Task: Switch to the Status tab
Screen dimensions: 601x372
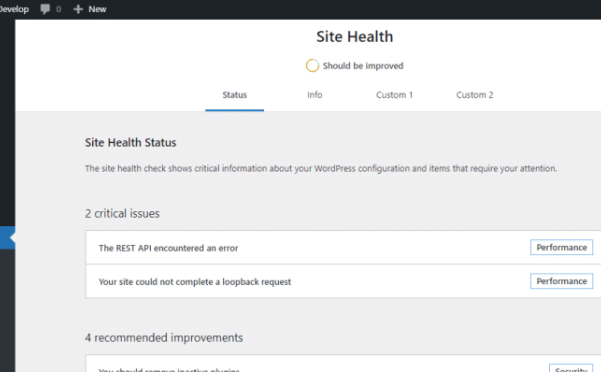Action: click(x=235, y=95)
